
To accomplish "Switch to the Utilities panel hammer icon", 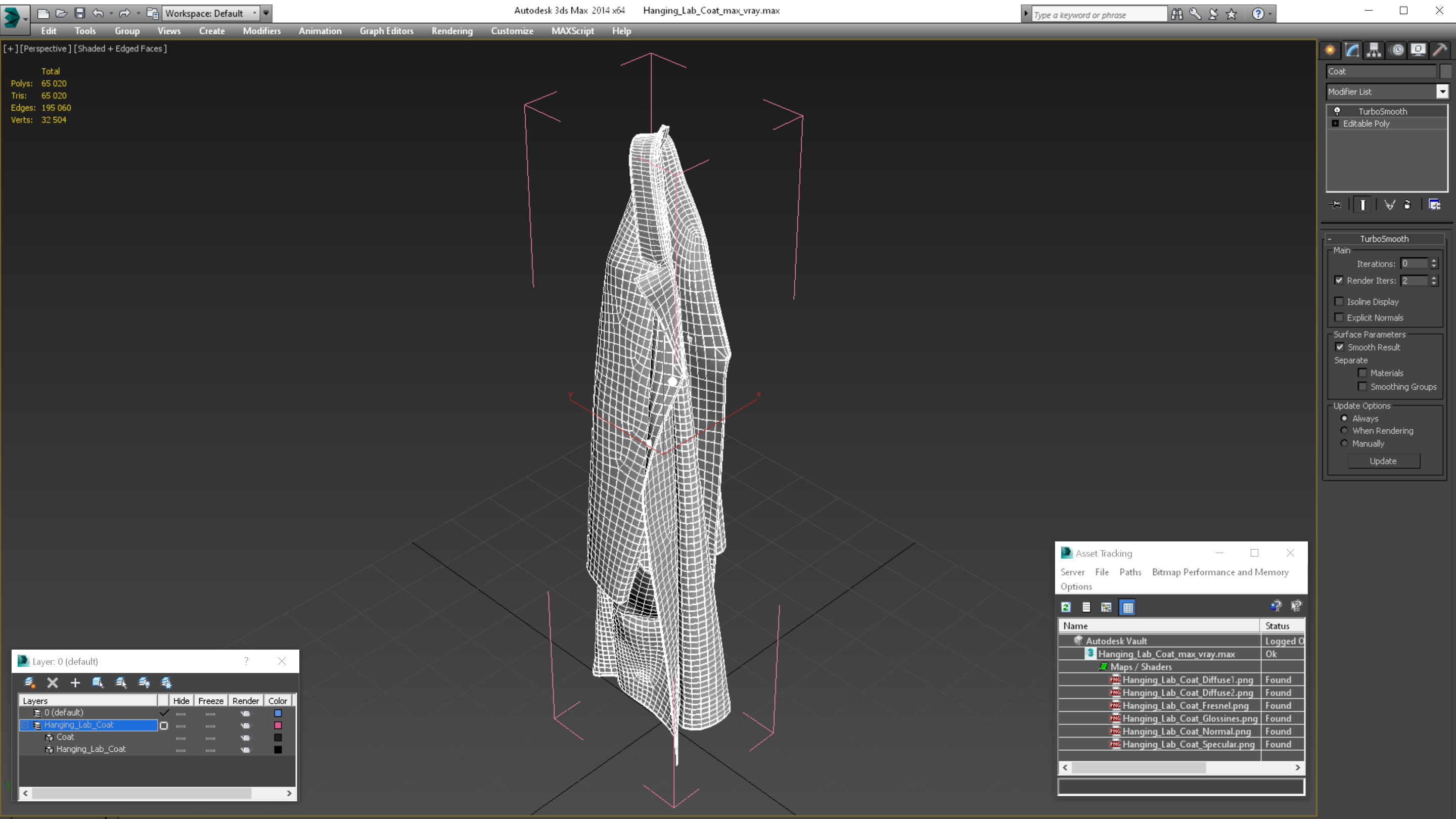I will point(1440,50).
